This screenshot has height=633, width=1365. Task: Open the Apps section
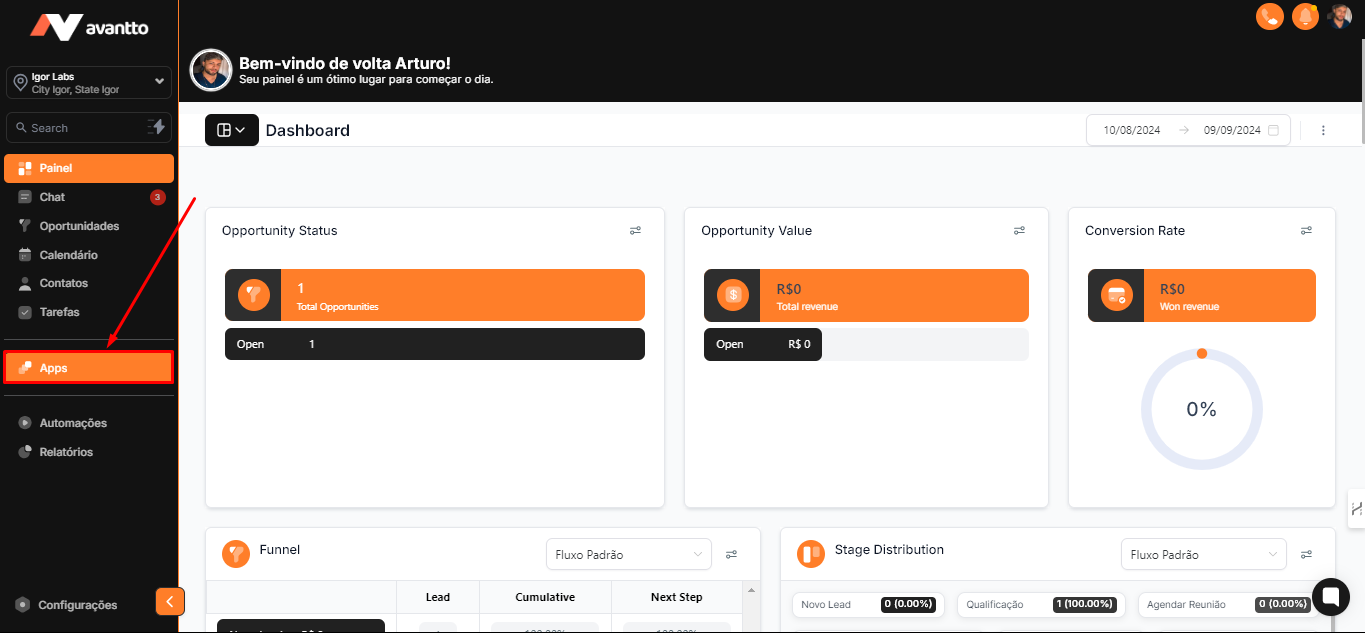(x=88, y=368)
